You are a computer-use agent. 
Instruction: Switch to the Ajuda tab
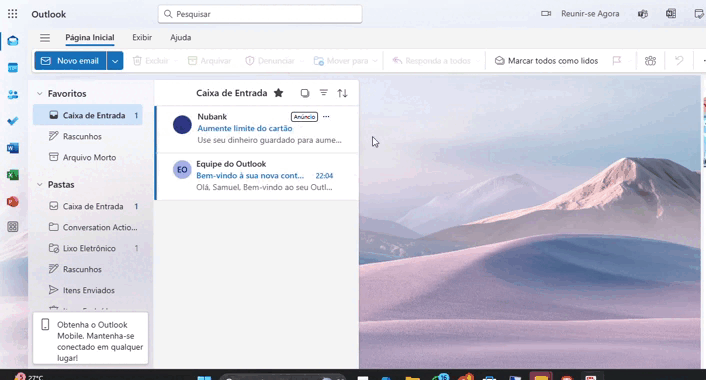pyautogui.click(x=181, y=37)
